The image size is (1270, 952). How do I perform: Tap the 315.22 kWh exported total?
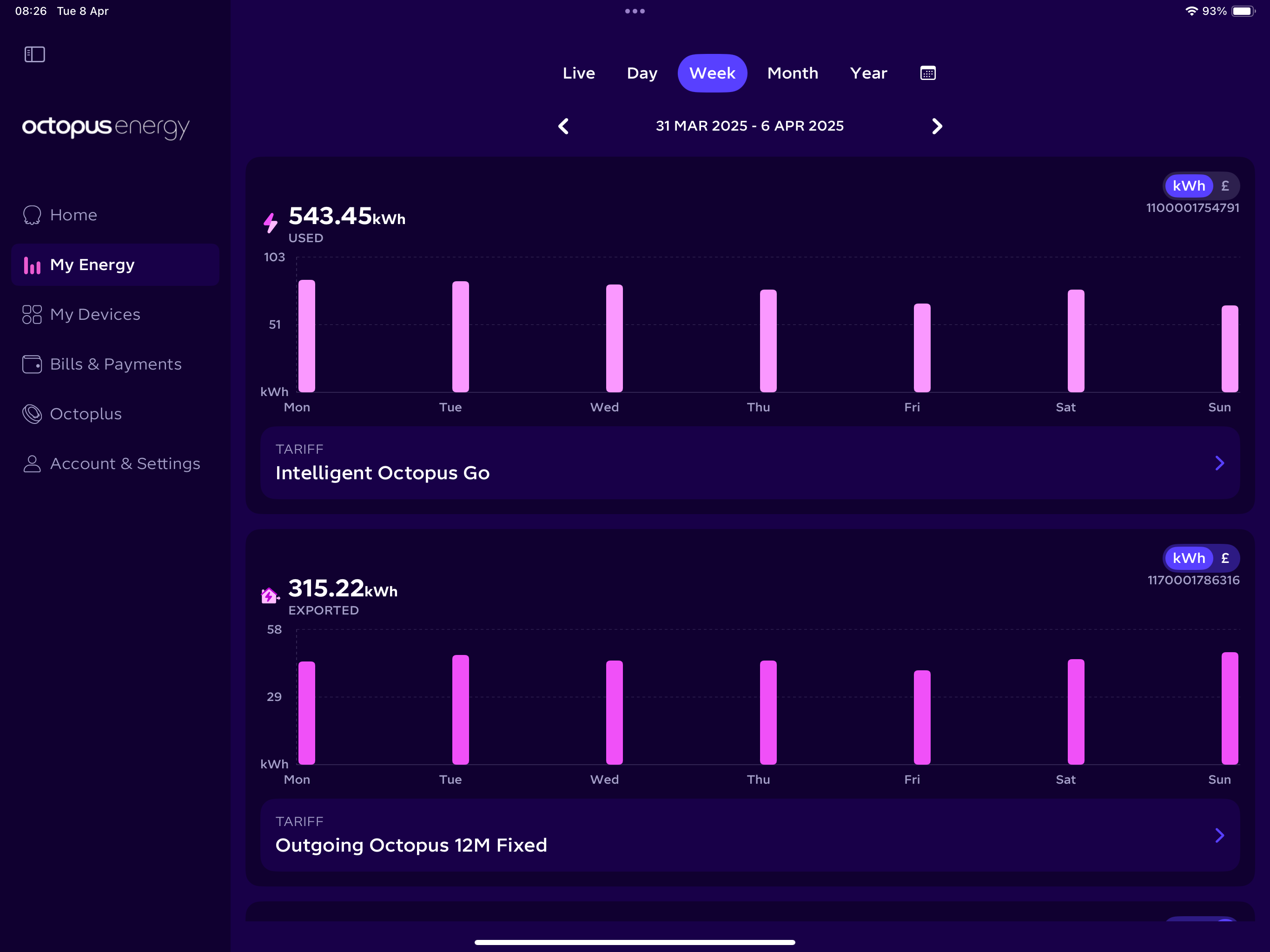(343, 589)
